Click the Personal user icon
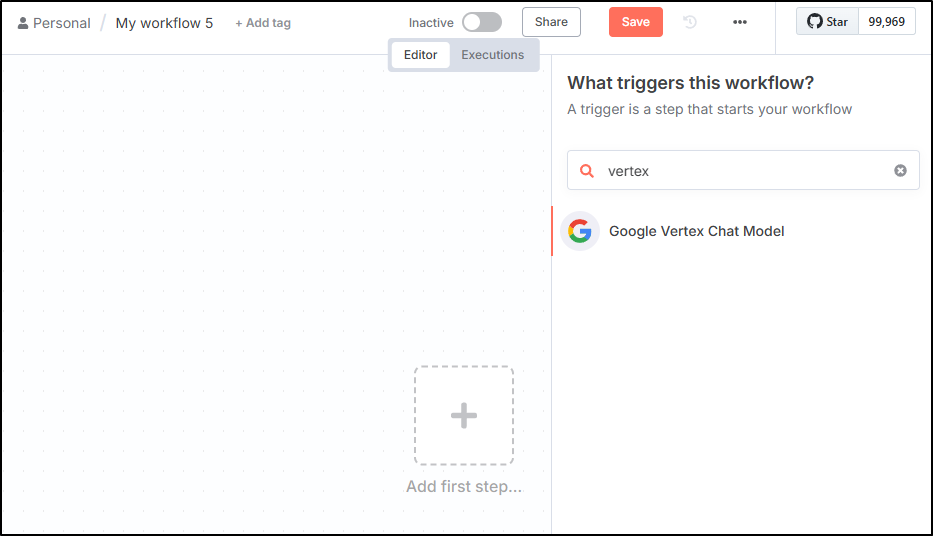 click(x=23, y=23)
